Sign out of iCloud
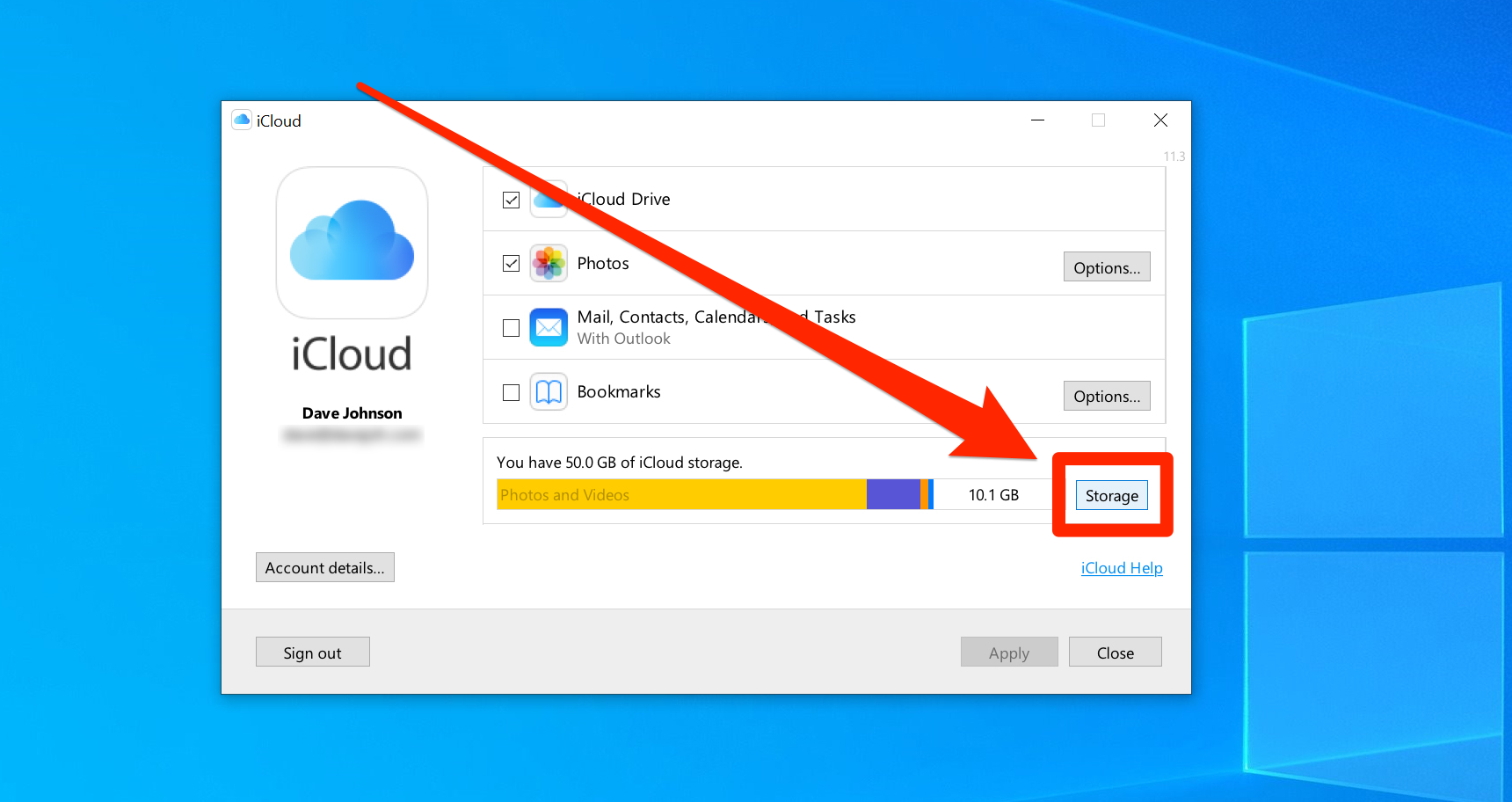Screen dimensions: 1512x802 coord(313,652)
